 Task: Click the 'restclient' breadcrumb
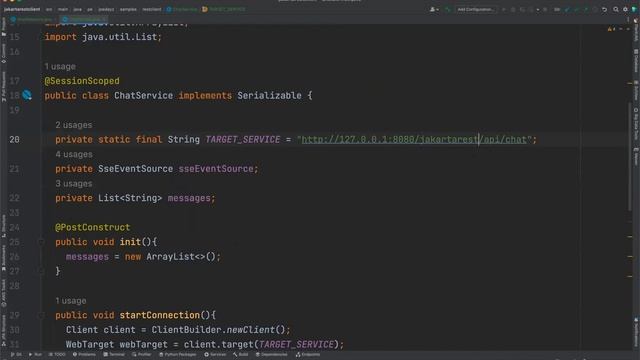(x=152, y=9)
